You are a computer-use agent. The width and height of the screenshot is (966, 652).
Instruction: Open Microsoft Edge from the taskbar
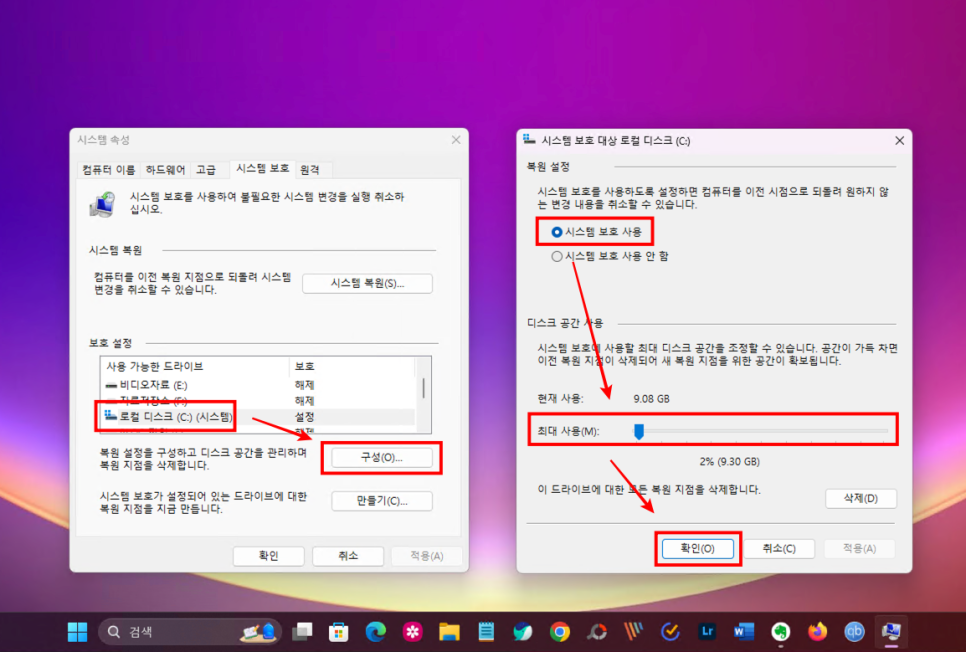(x=375, y=632)
